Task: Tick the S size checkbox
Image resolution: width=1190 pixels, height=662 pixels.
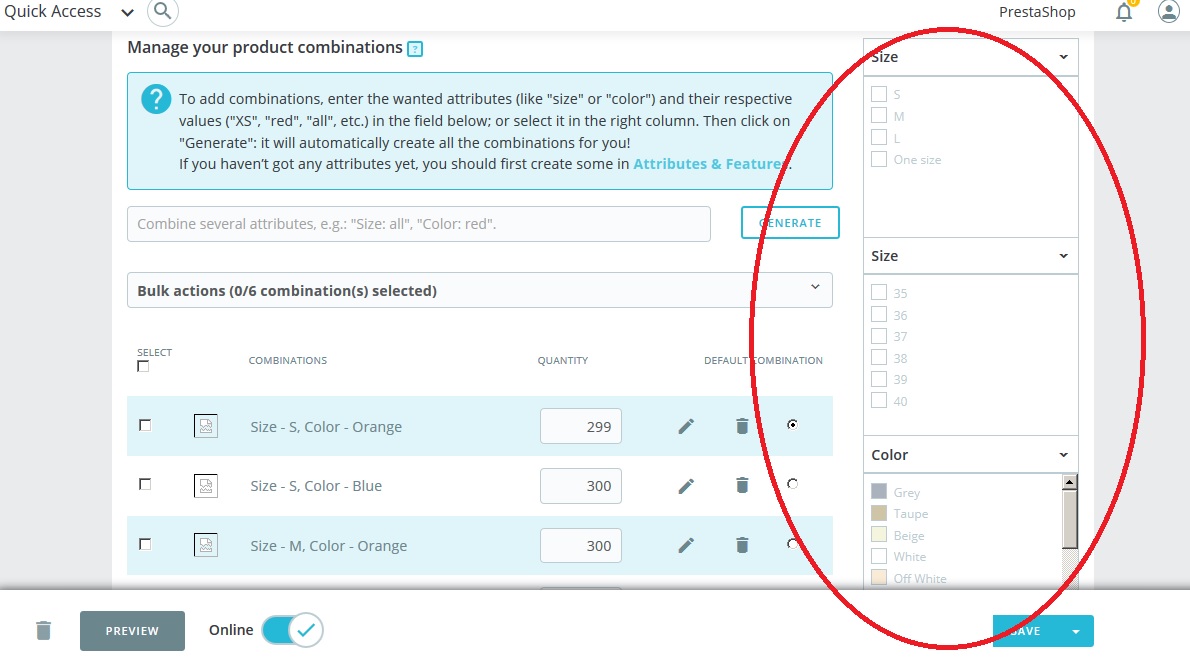Action: (x=879, y=94)
